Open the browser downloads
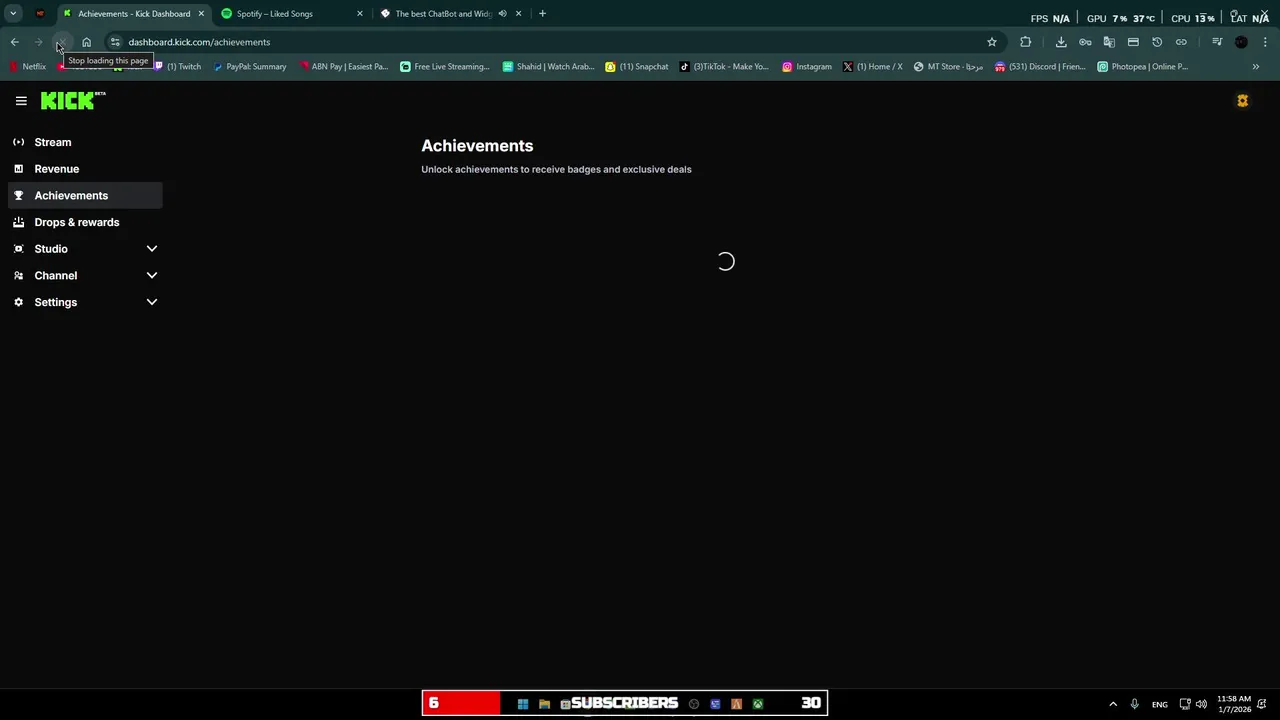This screenshot has height=720, width=1280. 1061,42
